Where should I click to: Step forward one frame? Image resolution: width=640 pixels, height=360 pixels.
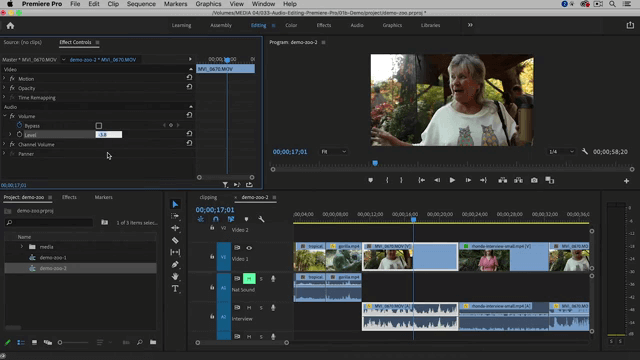click(468, 180)
